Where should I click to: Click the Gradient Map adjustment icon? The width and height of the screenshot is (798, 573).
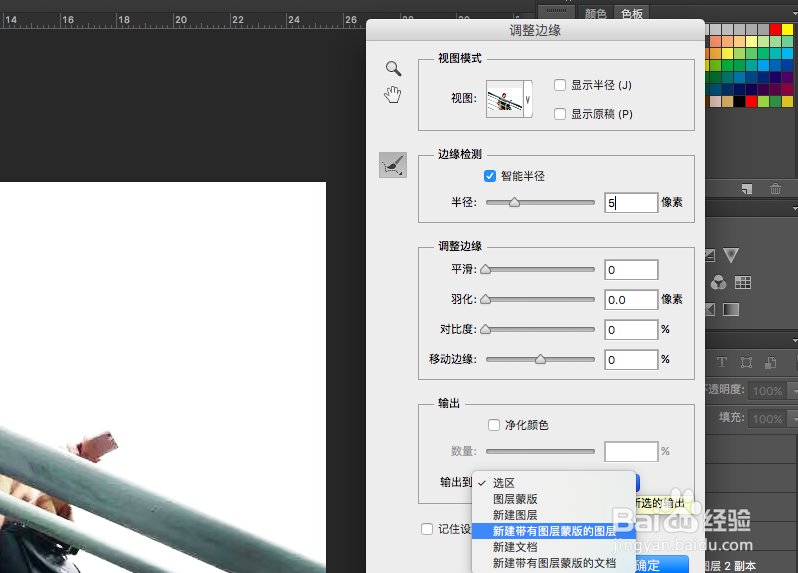click(731, 309)
